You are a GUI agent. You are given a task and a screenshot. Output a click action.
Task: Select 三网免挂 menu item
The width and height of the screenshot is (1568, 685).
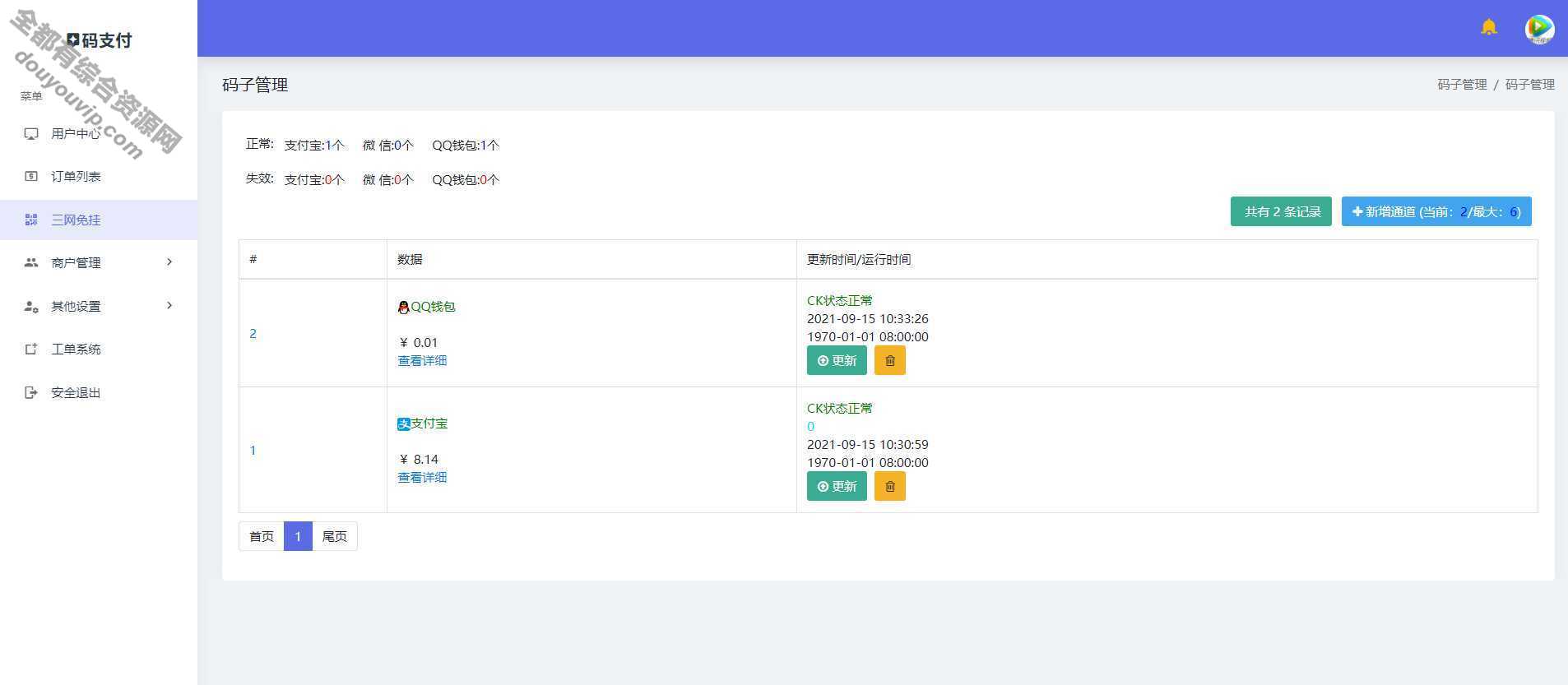tap(99, 220)
